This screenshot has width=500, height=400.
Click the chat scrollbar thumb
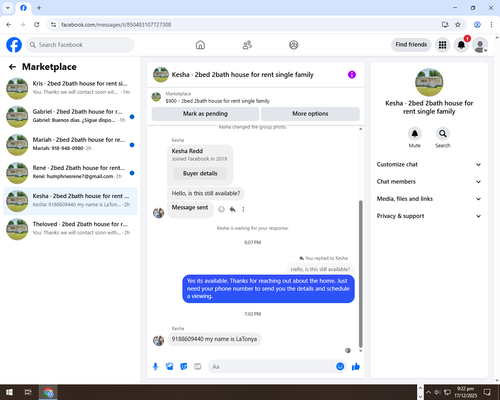(x=360, y=273)
